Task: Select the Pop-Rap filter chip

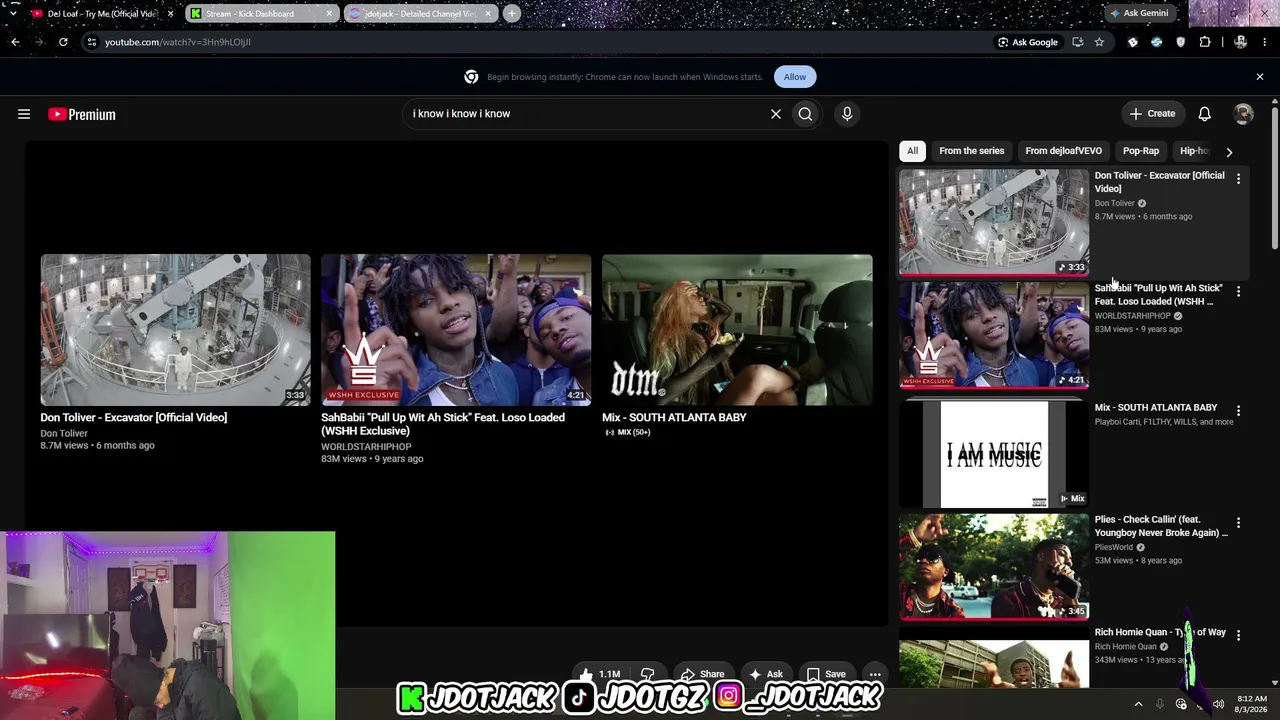Action: (1141, 151)
